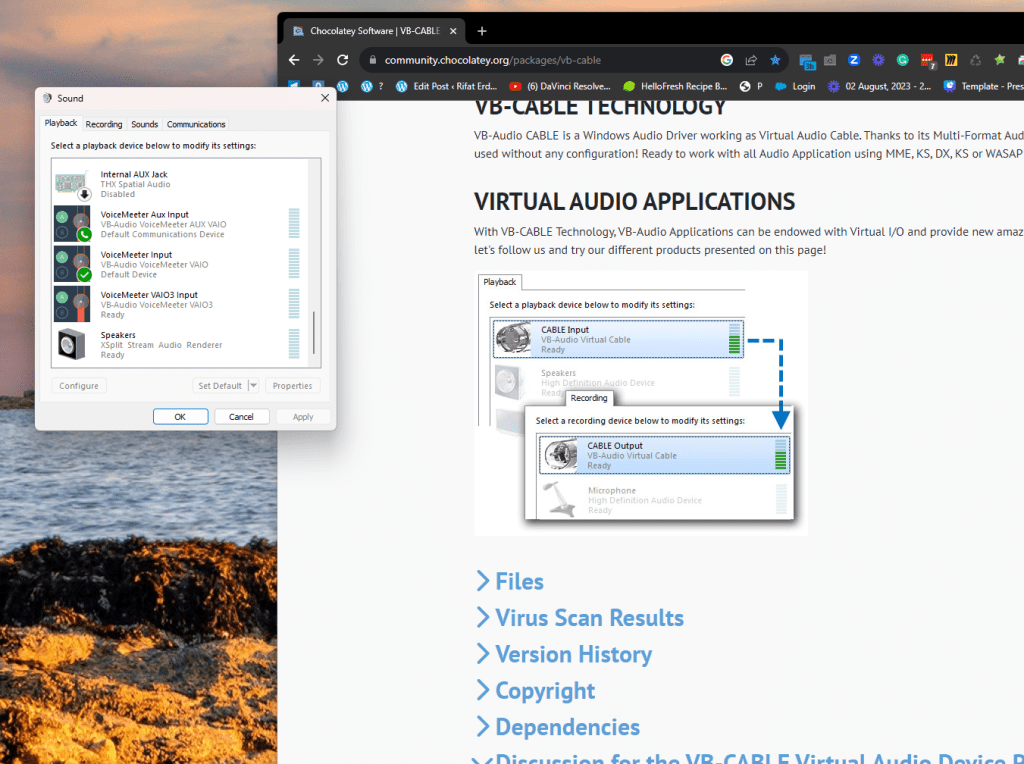Open the Communications tab
1024x764 pixels.
click(x=196, y=124)
